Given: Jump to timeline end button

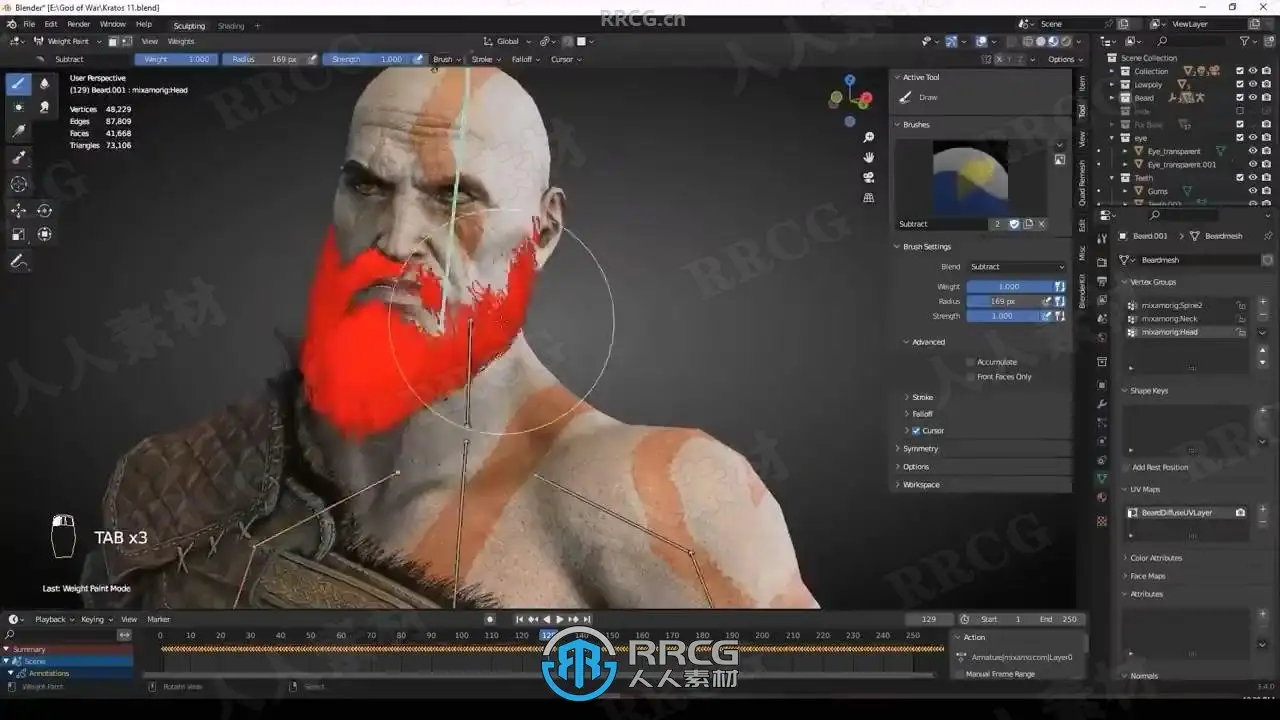Looking at the screenshot, I should (587, 619).
